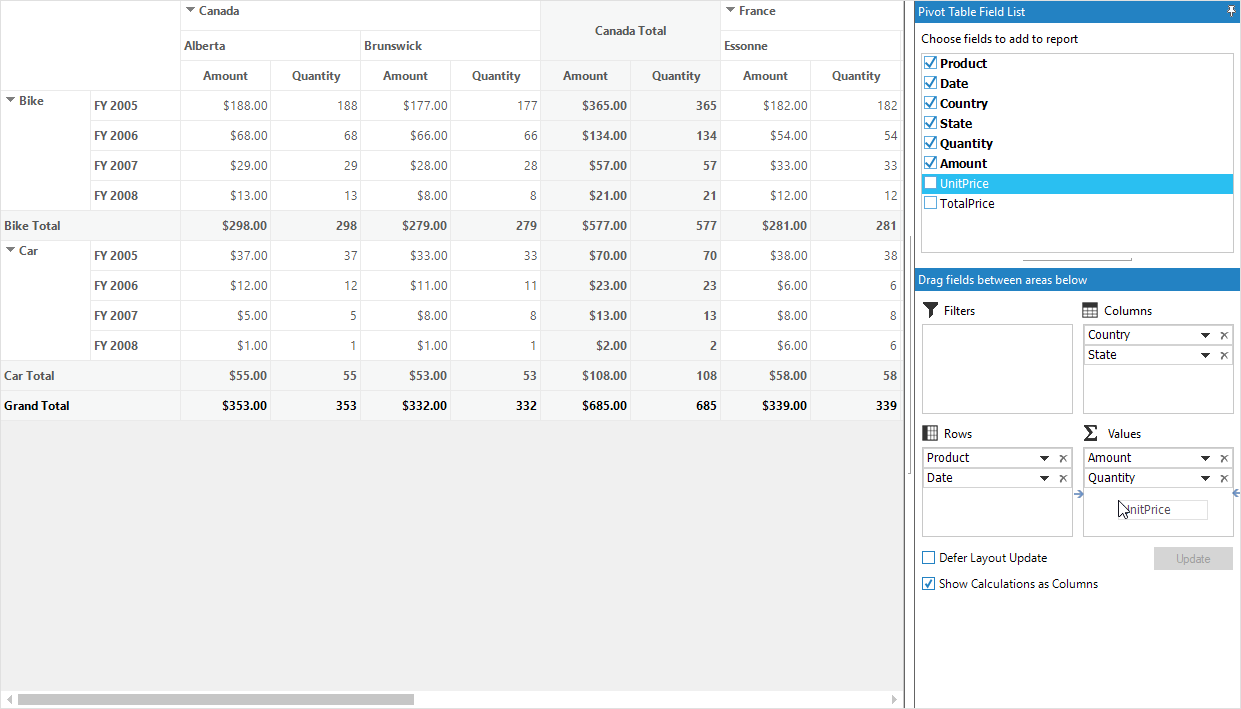
Task: Select the $108.00 Car Total cell
Action: pos(586,376)
